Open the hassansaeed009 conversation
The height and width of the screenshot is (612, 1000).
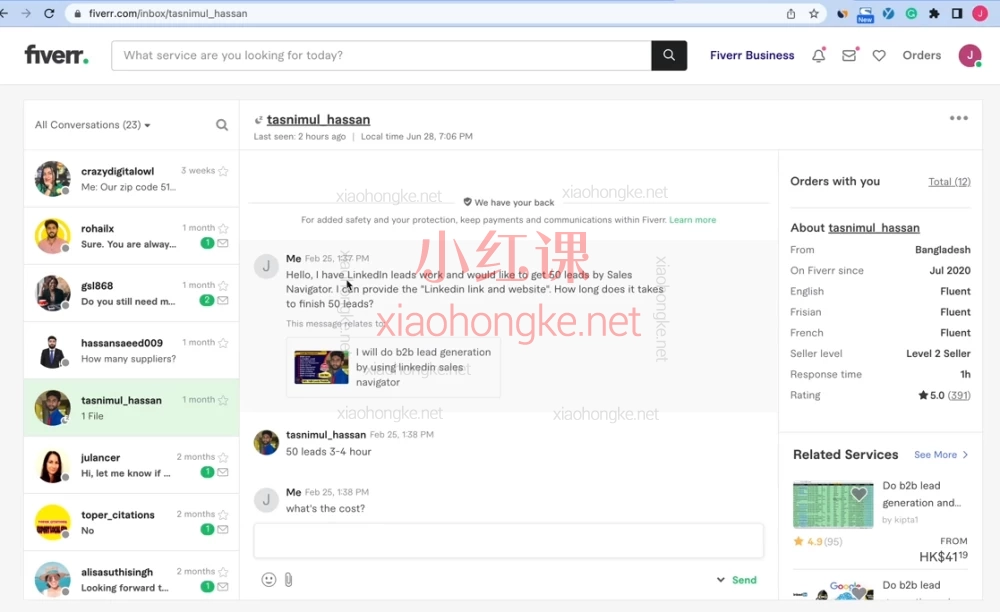pos(131,351)
